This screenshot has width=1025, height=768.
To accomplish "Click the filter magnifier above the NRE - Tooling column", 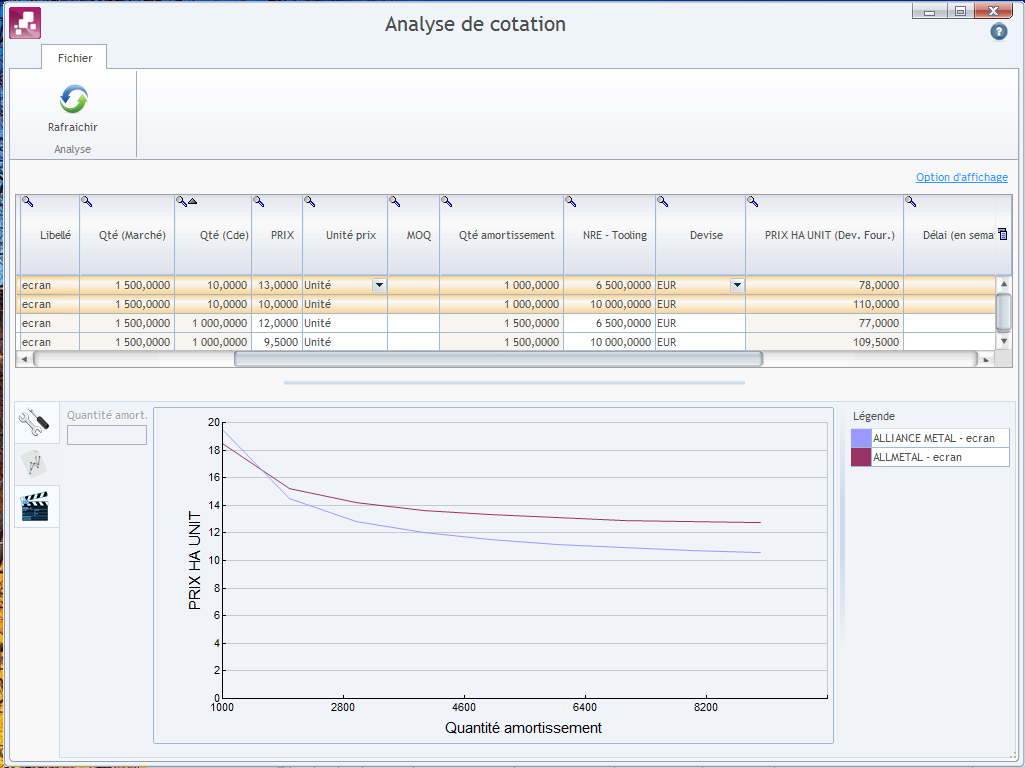I will 570,202.
